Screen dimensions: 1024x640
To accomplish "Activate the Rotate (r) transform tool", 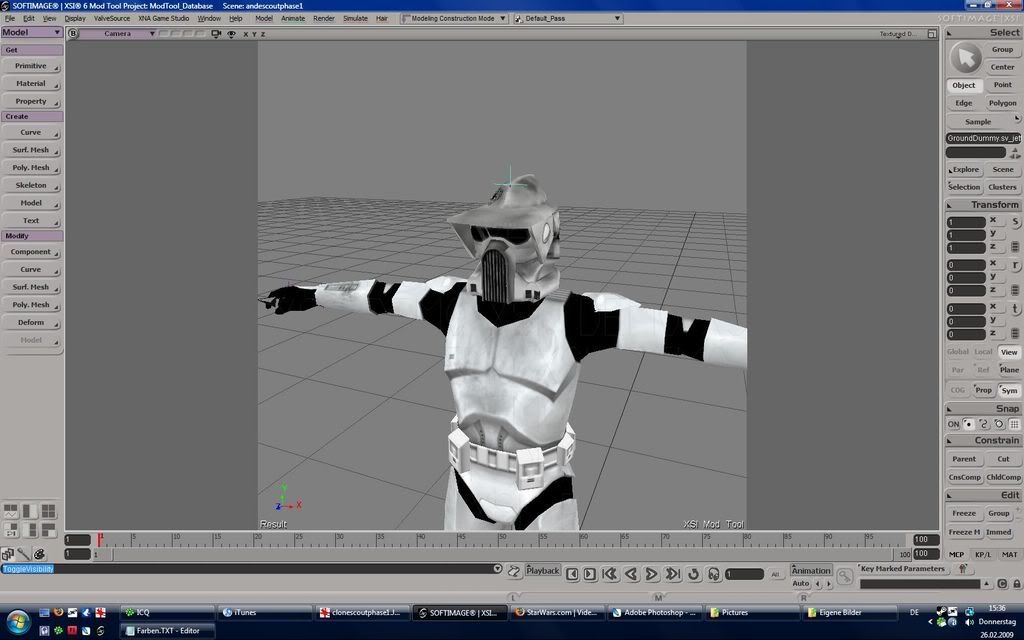I will click(x=1016, y=265).
